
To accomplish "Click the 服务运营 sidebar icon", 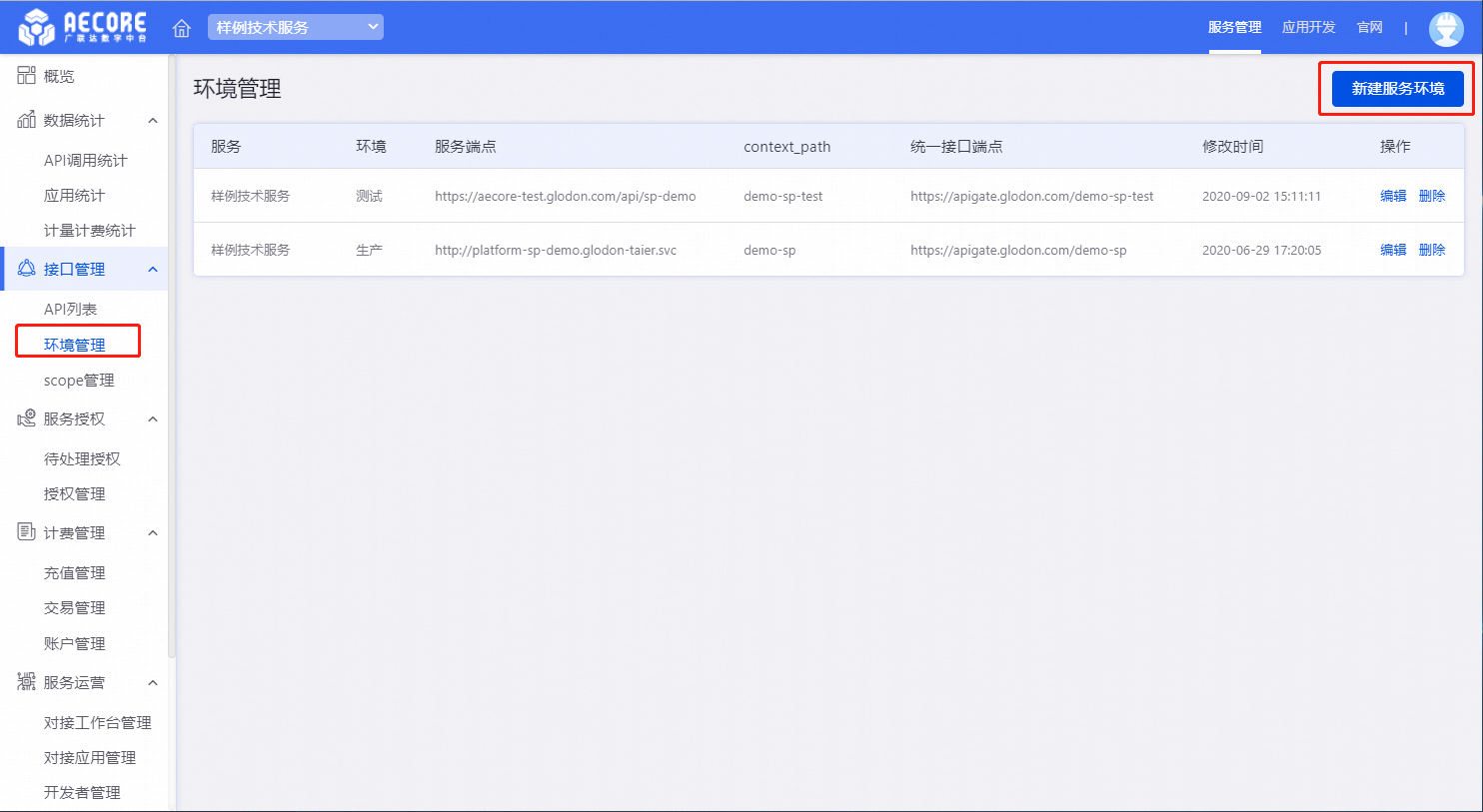I will (27, 682).
